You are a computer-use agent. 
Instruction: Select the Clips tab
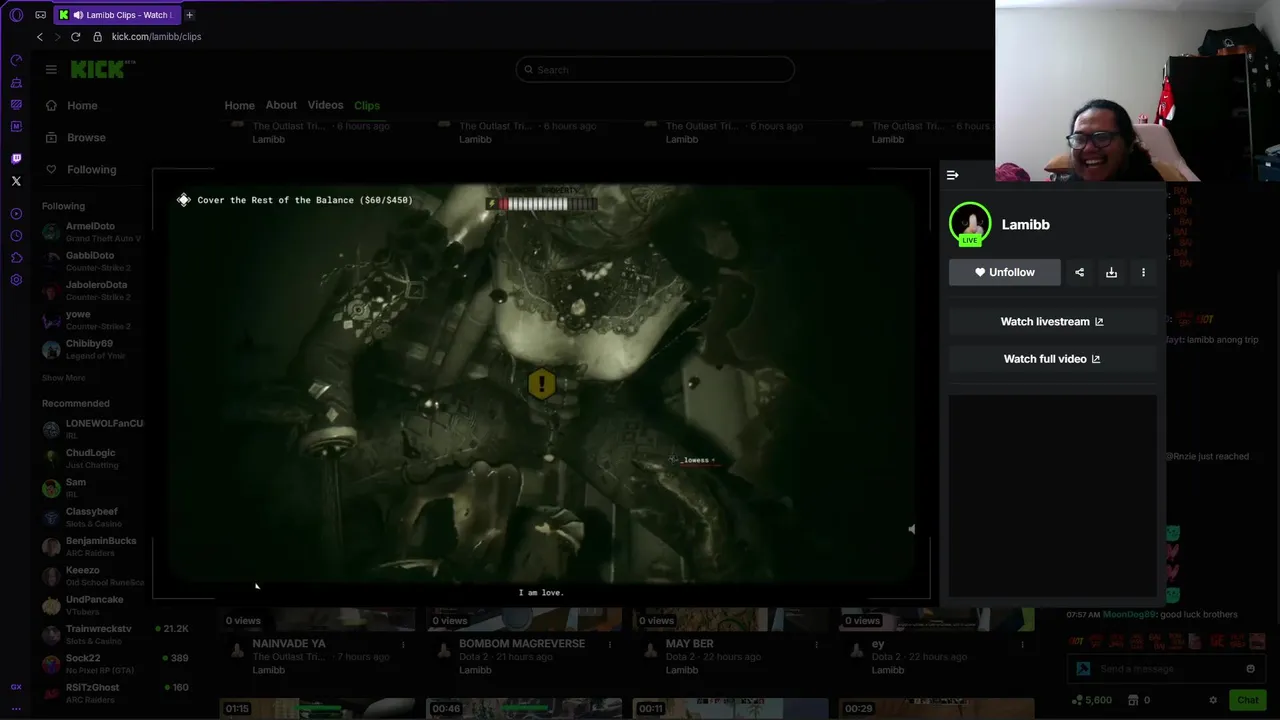pos(367,105)
